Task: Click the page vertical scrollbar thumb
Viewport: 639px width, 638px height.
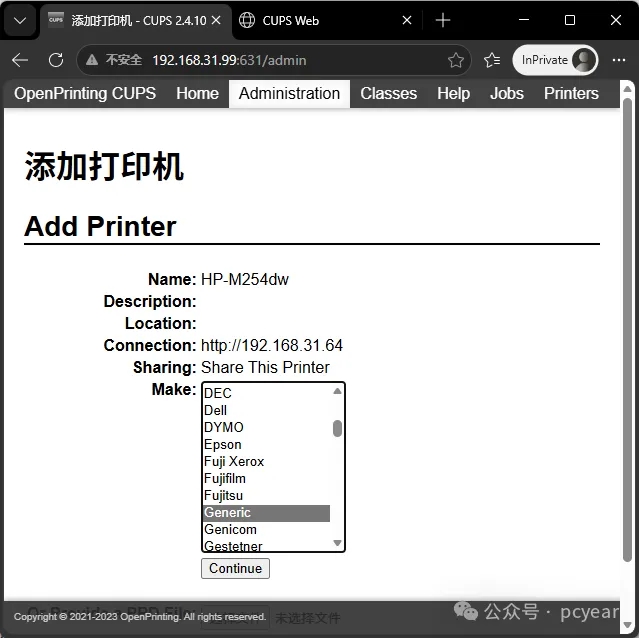Action: click(x=628, y=330)
